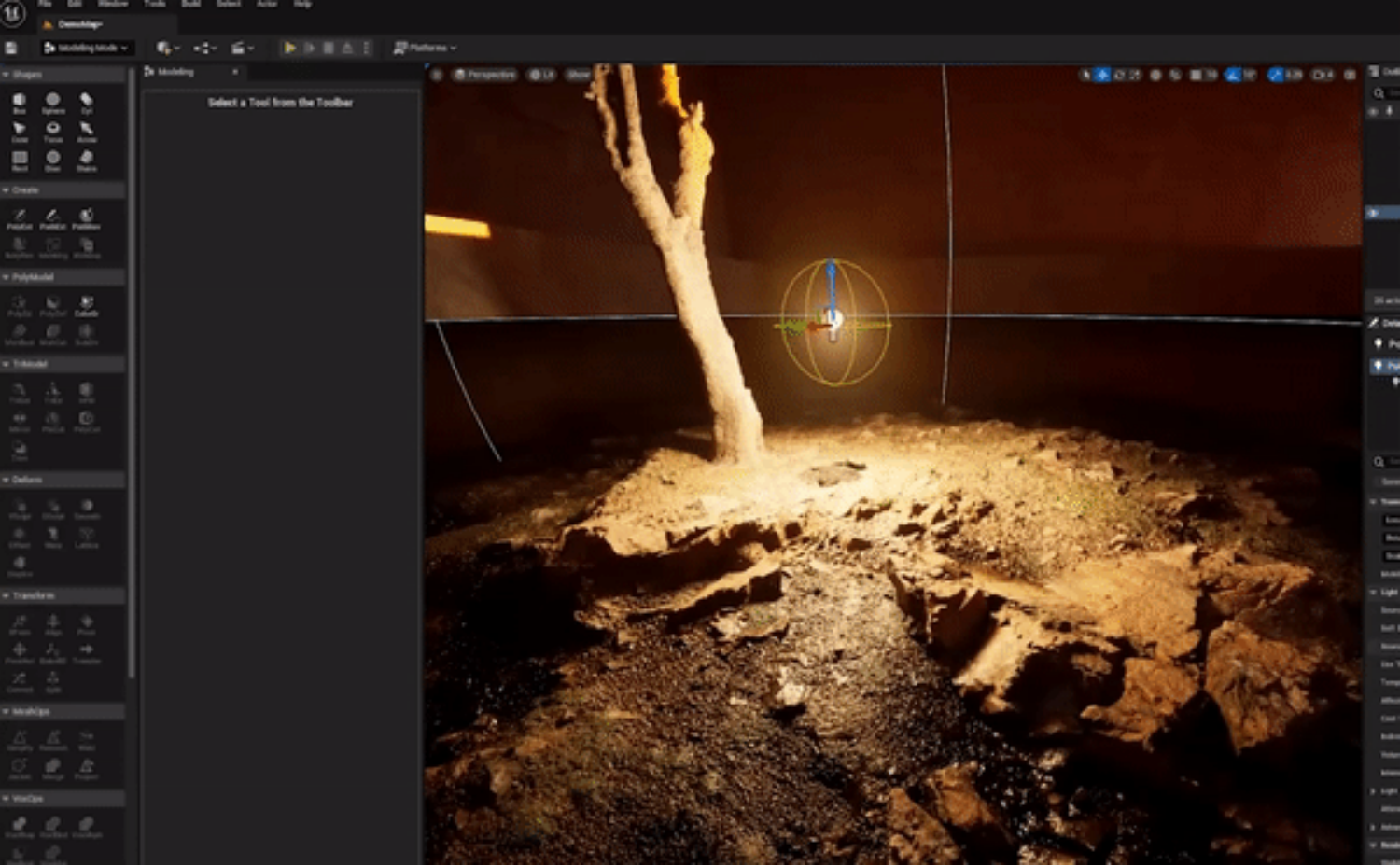1400x866 pixels.
Task: Choose the Transfer tool in Transform
Action: coord(87,653)
